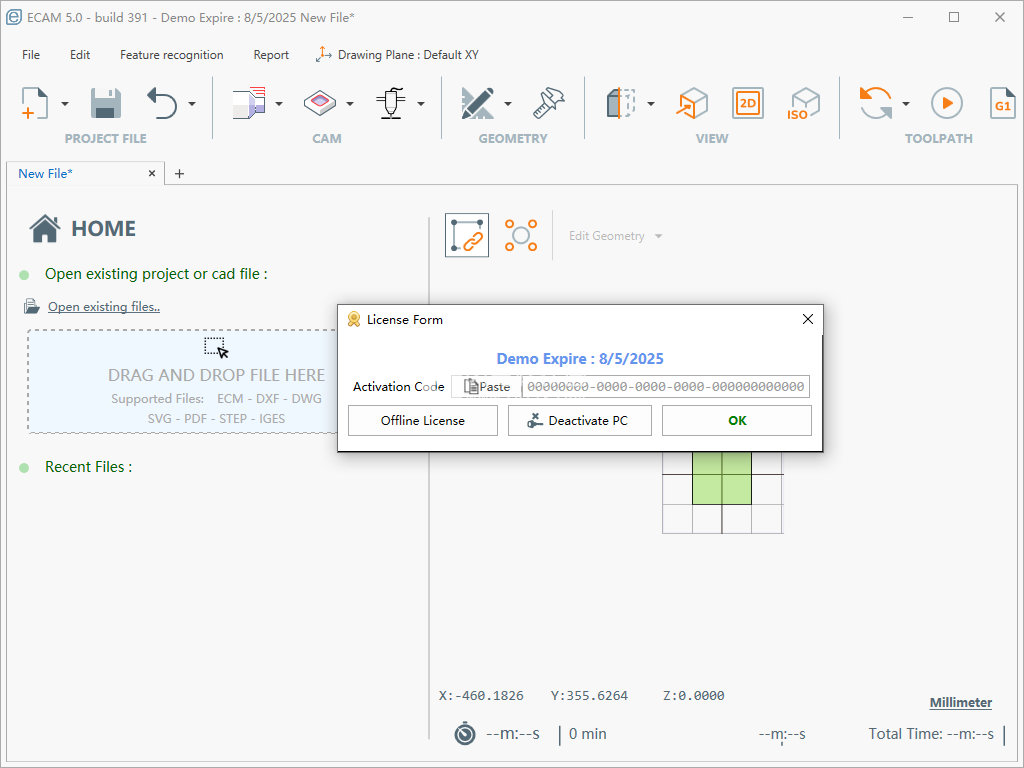Click the Demo Expire : 8/5/2025 text
This screenshot has width=1024, height=768.
pyautogui.click(x=580, y=359)
